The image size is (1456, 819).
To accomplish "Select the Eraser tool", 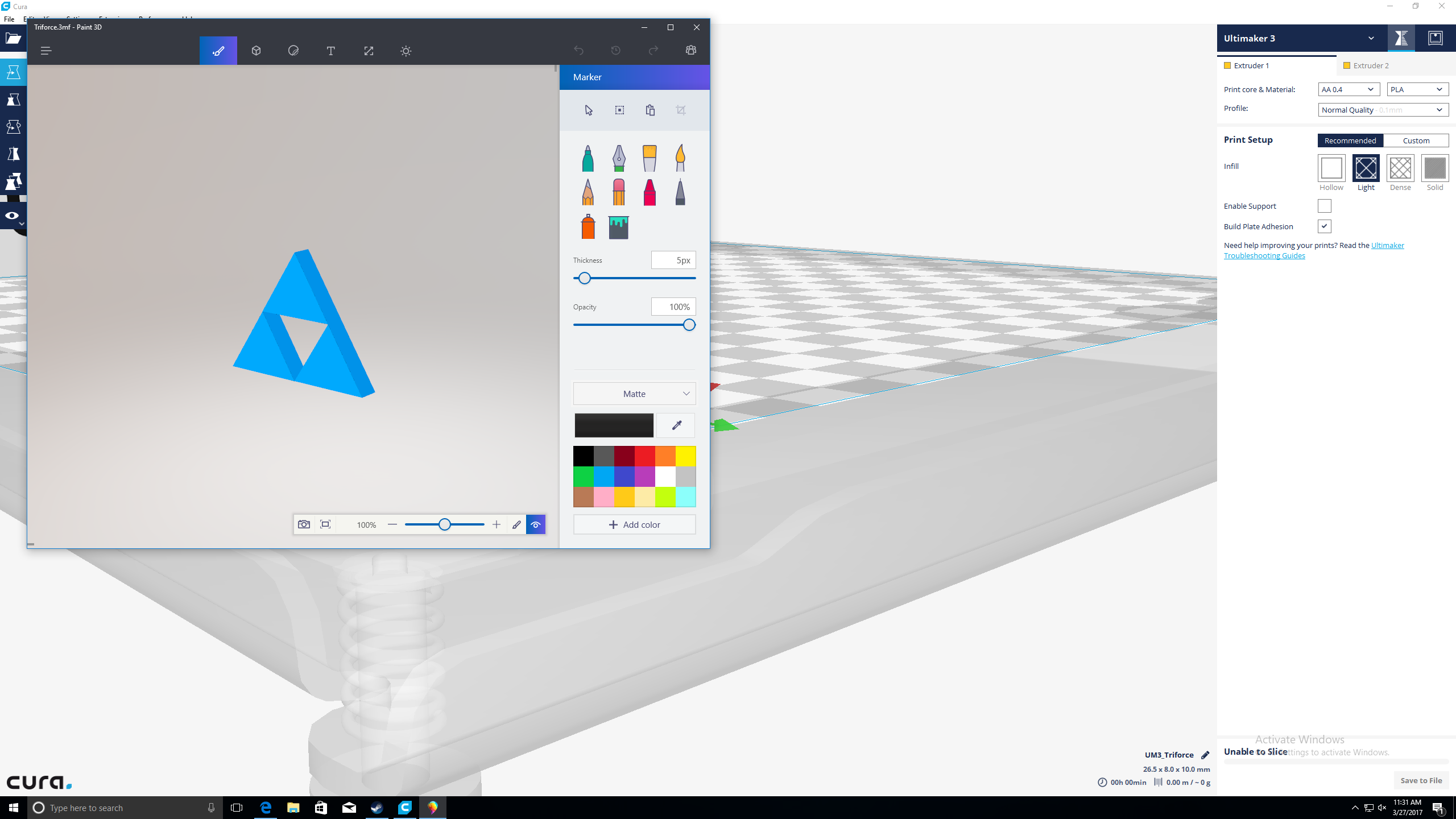I will [x=619, y=192].
